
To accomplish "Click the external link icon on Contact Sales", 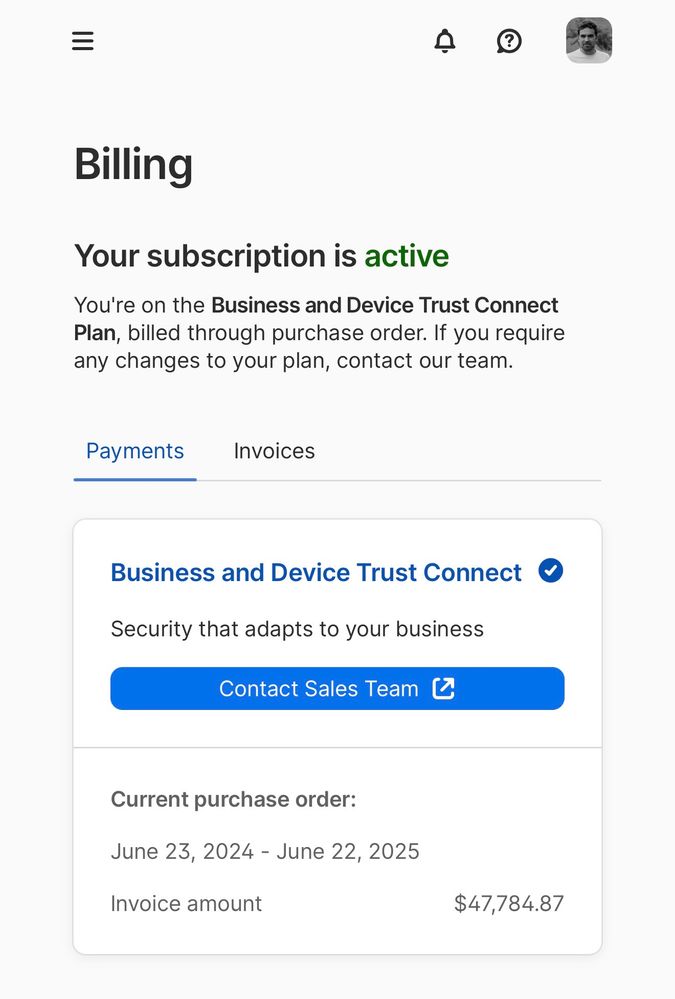I will (x=443, y=688).
